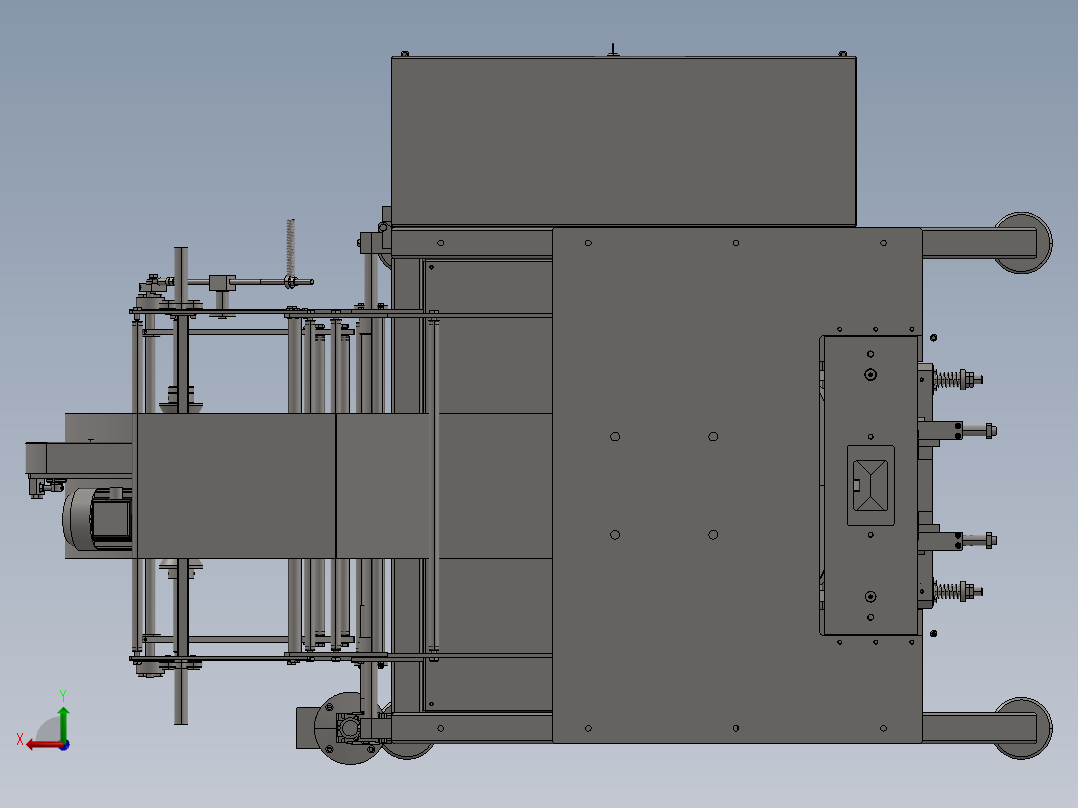Select the lowermost spring-loaded bolt on the right edge
This screenshot has width=1078, height=808.
point(958,591)
